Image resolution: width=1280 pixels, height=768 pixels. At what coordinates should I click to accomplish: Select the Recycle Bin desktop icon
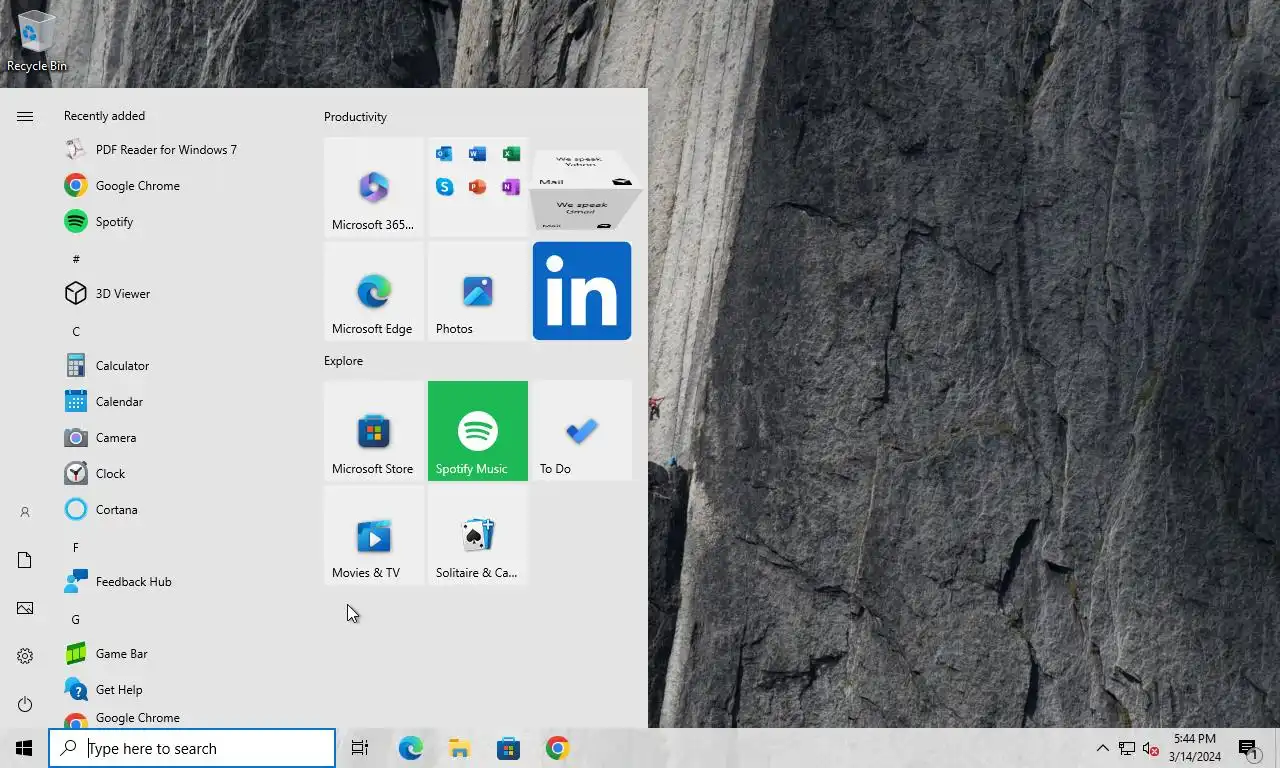(x=37, y=41)
